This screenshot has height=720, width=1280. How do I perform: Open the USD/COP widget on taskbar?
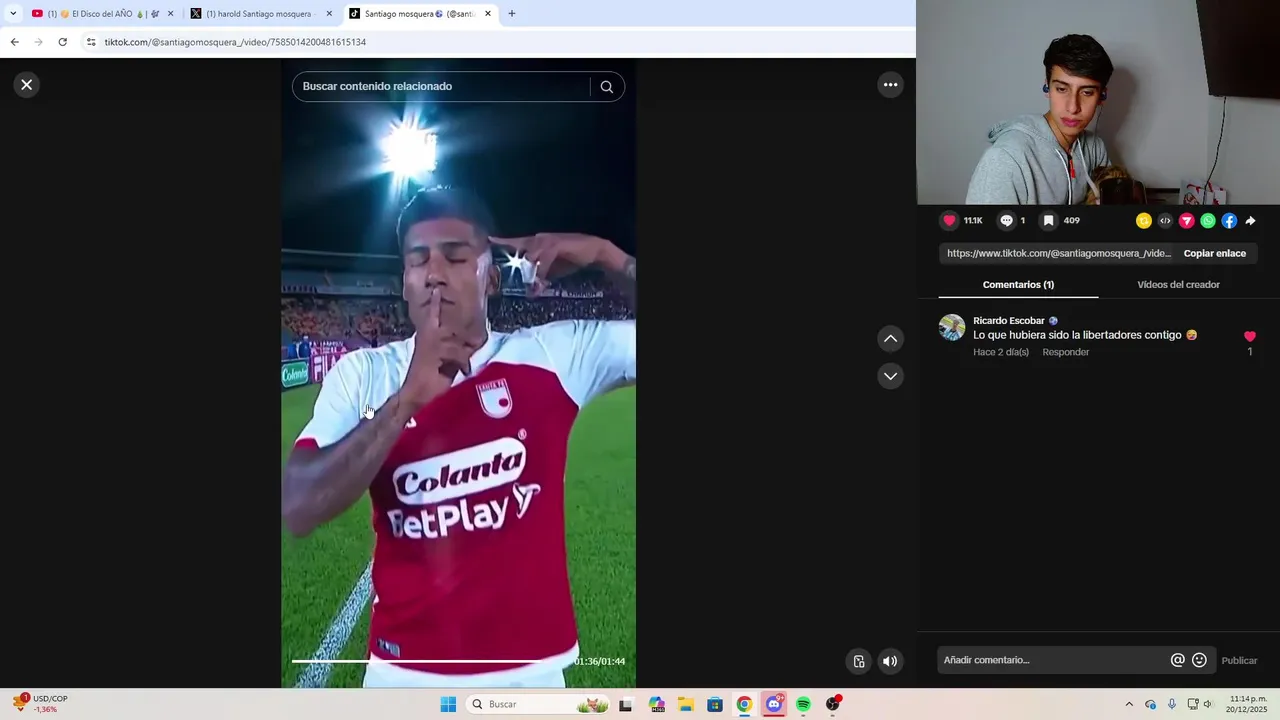[x=40, y=704]
